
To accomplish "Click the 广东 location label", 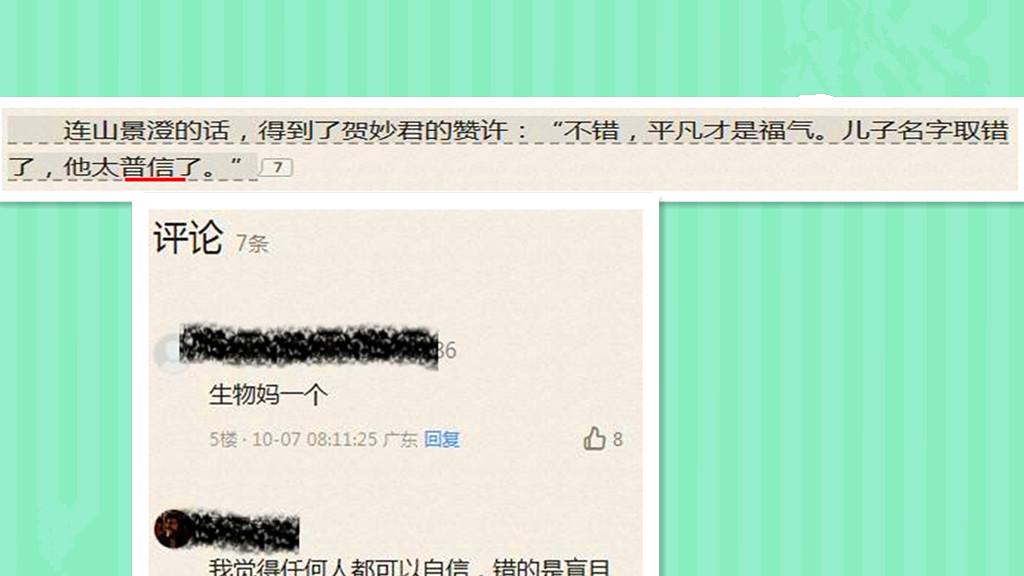I will tap(400, 440).
